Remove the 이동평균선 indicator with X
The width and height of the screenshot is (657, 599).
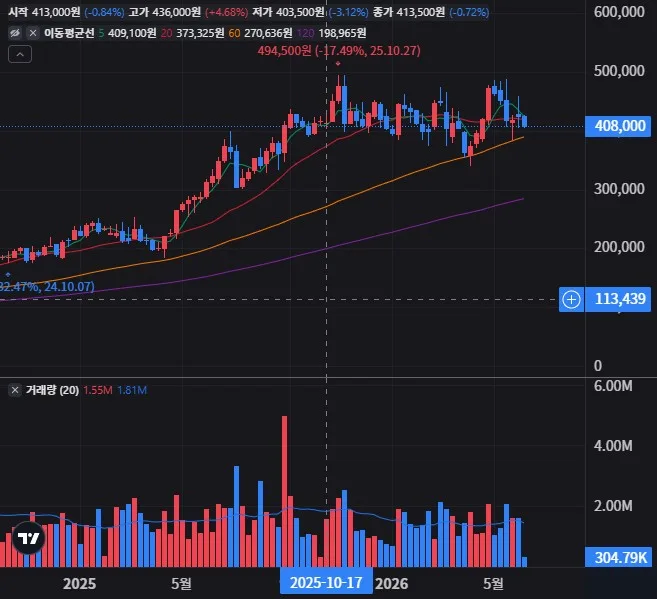(x=33, y=33)
